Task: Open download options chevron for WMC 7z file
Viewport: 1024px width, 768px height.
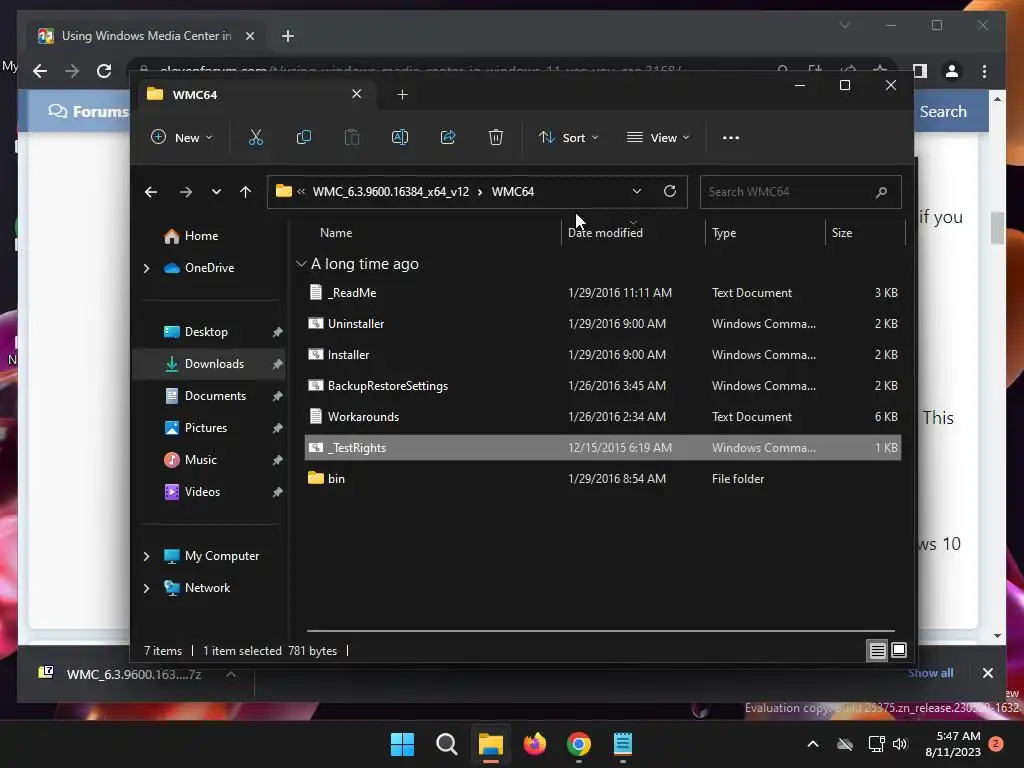Action: [x=231, y=674]
